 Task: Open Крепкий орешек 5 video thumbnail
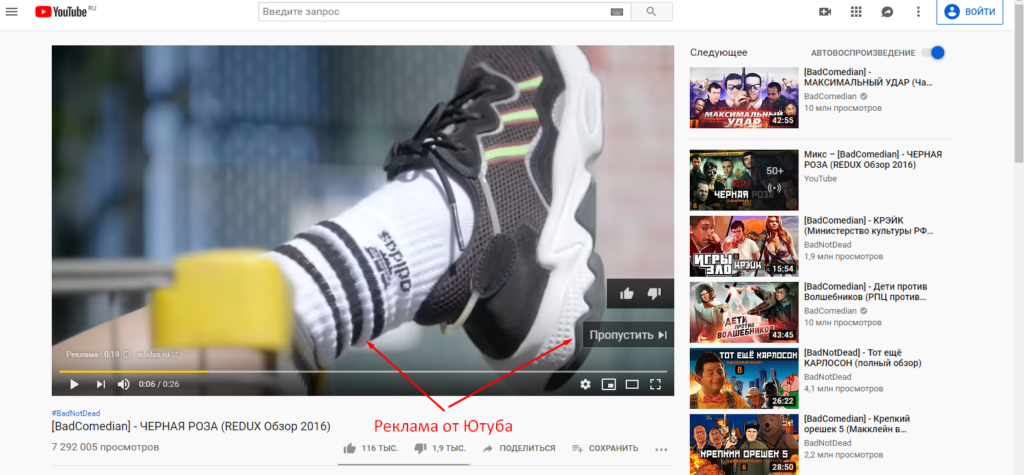pyautogui.click(x=744, y=444)
